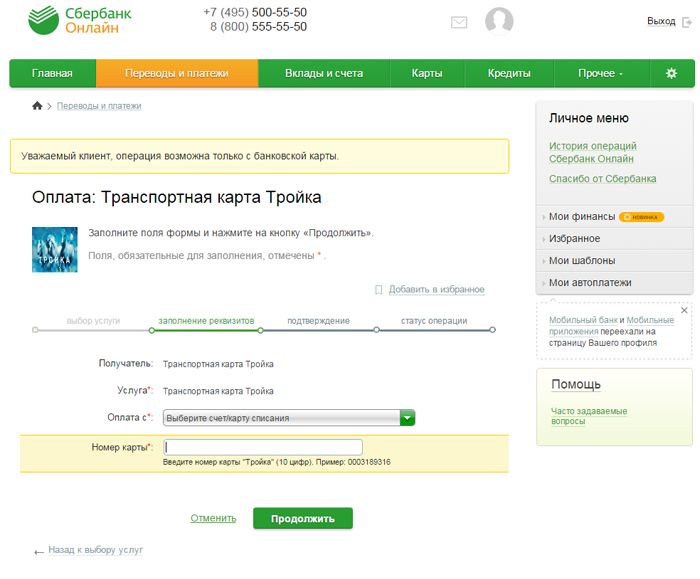Open the Карты tab

click(427, 73)
